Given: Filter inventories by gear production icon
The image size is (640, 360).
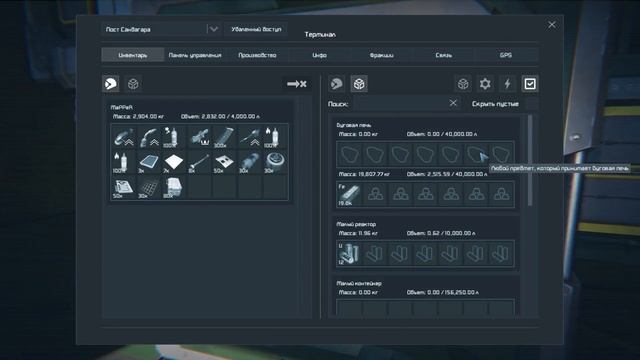Looking at the screenshot, I should click(x=485, y=84).
